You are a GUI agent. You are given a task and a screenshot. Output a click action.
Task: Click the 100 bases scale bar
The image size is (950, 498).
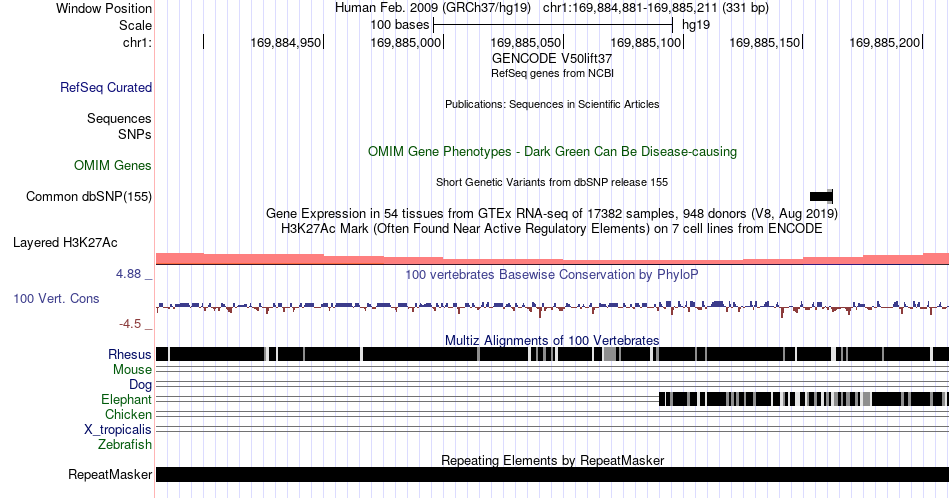[553, 25]
